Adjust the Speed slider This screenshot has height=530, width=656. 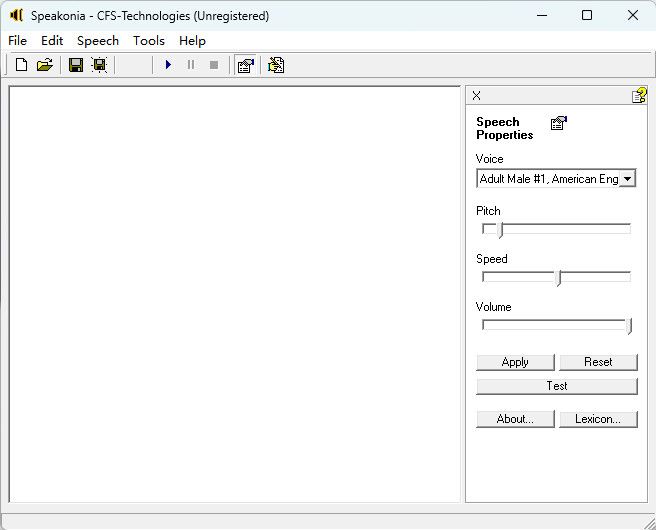tap(556, 277)
